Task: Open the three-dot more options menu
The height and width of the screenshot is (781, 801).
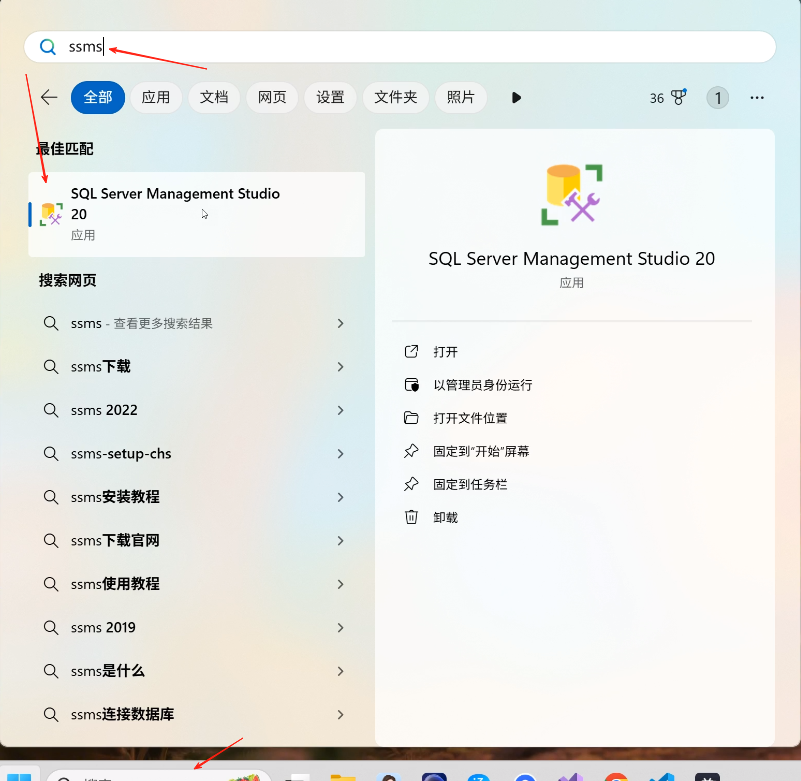Action: pyautogui.click(x=757, y=98)
